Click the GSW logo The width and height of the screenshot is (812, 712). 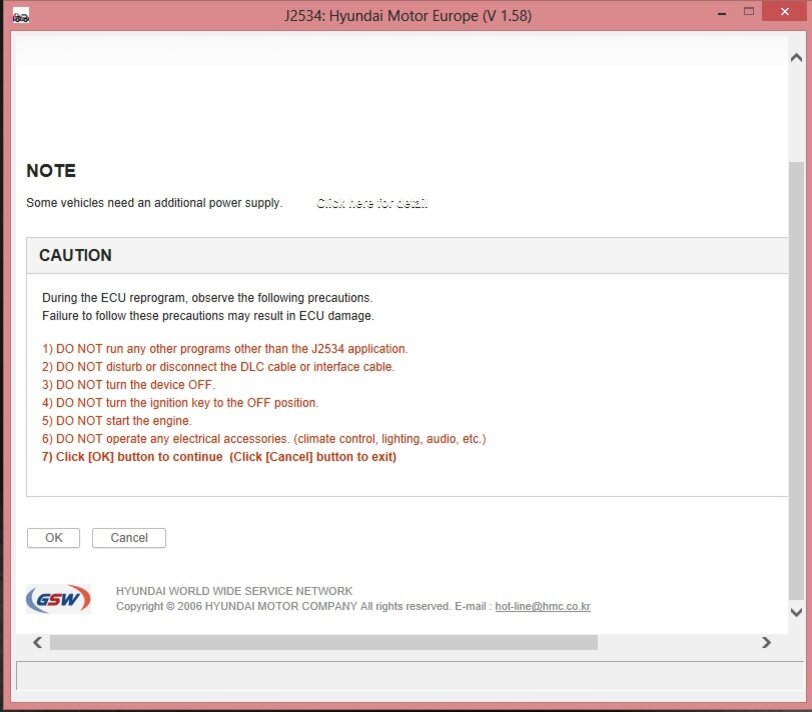point(59,599)
